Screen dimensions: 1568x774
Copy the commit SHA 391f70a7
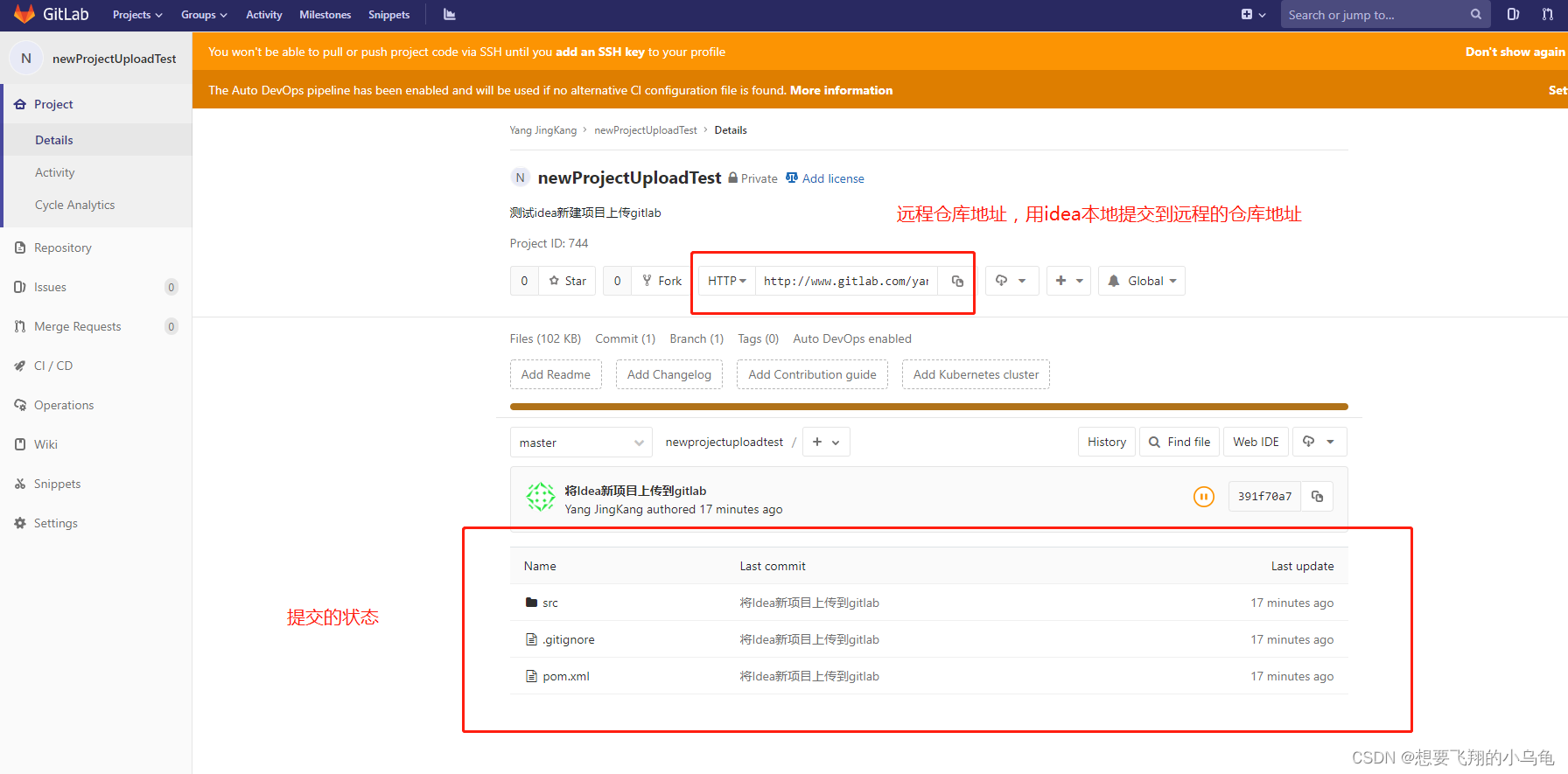(1317, 496)
